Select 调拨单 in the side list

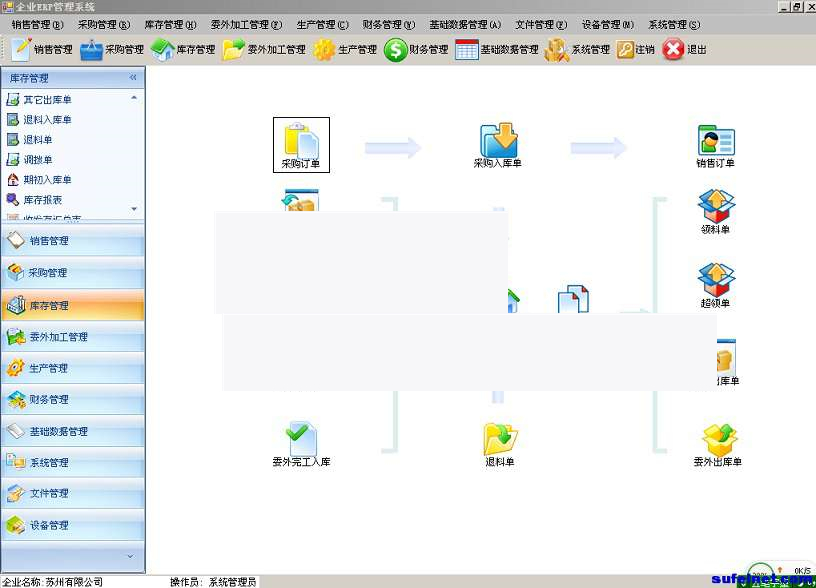(x=38, y=160)
